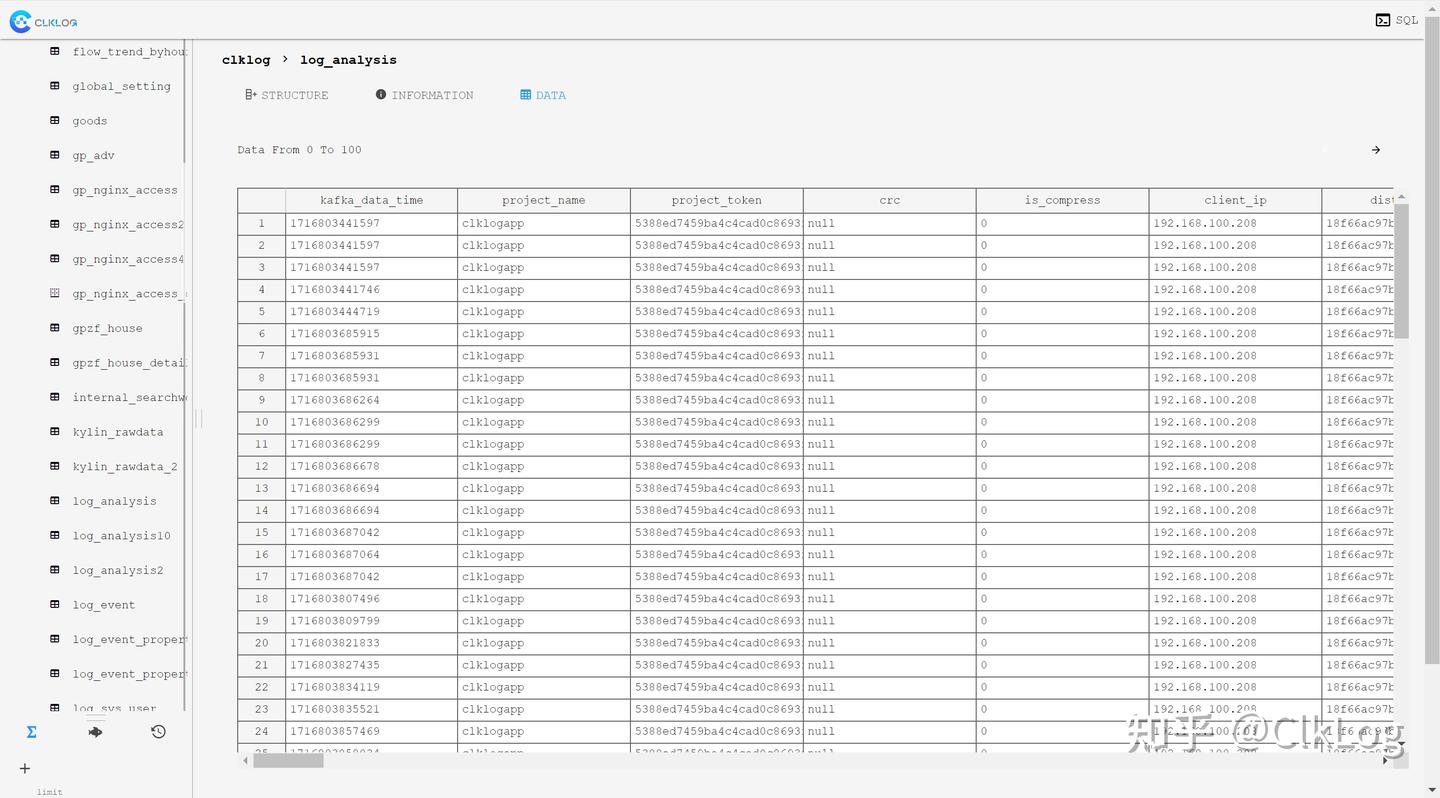
Task: Click the is_compress cell in row 2
Action: click(x=1063, y=245)
